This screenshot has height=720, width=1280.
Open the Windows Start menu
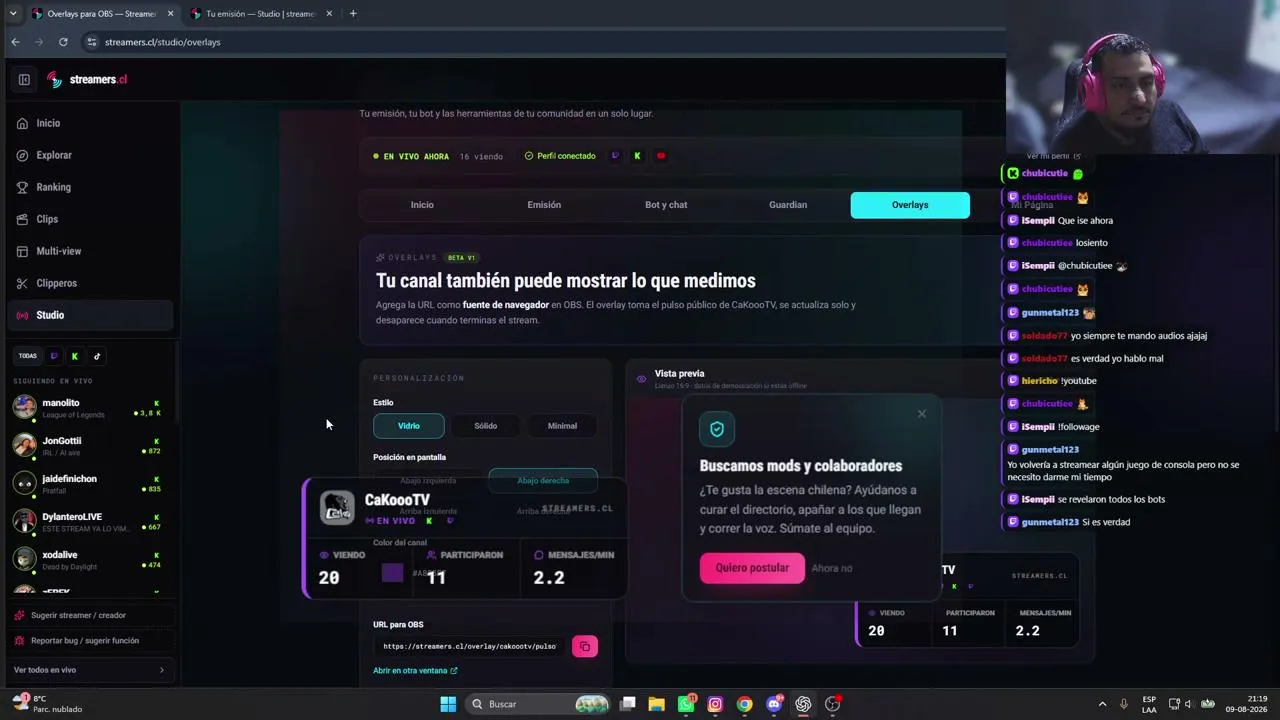(448, 704)
